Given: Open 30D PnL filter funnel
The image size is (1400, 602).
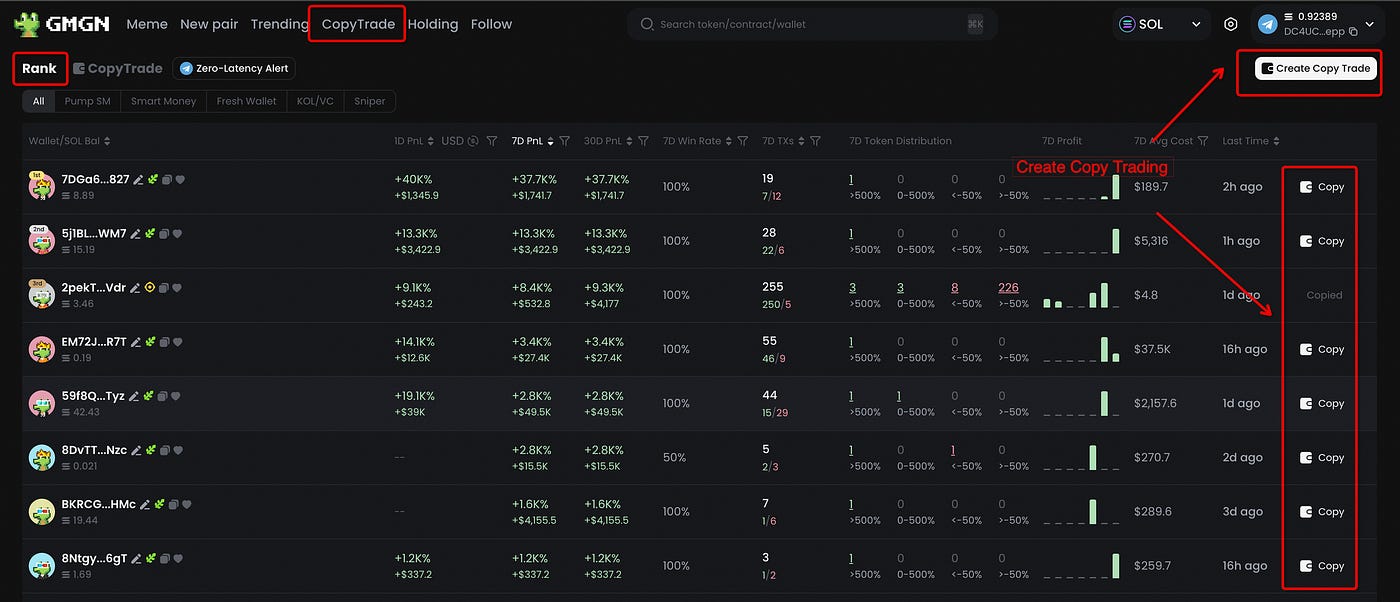Looking at the screenshot, I should tap(644, 141).
